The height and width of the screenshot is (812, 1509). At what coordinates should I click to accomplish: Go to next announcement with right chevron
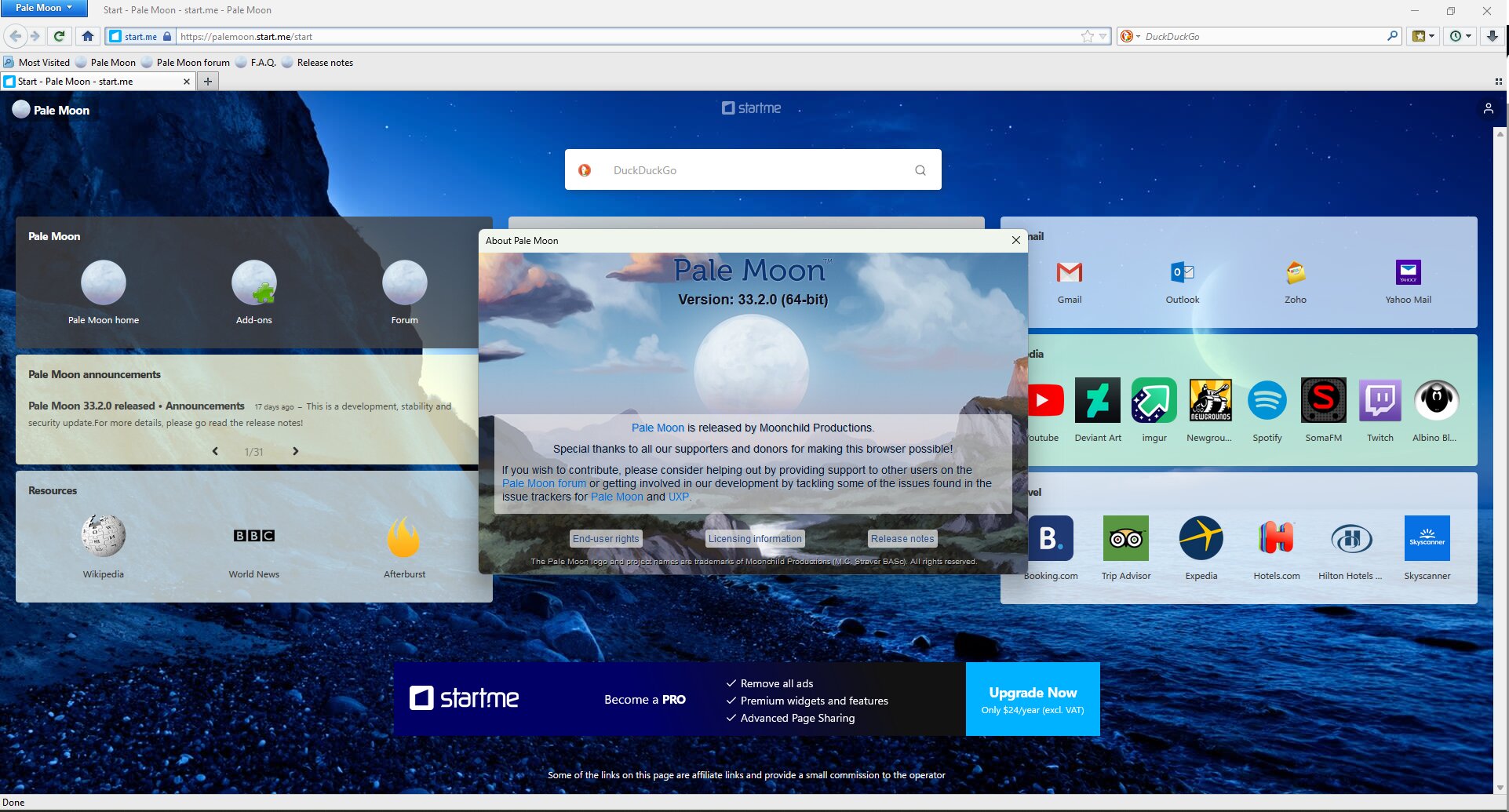(x=296, y=451)
